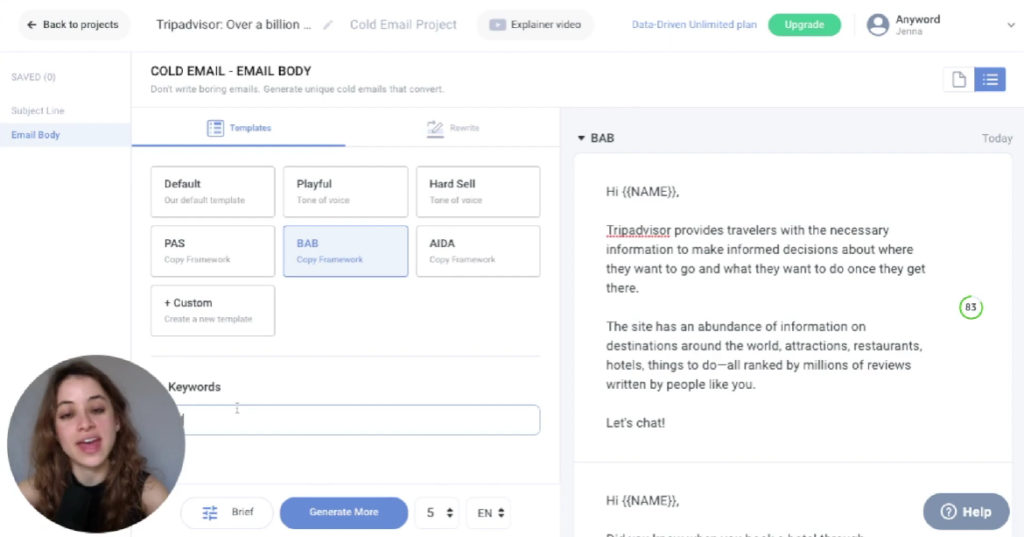The image size is (1024, 537).
Task: Switch to the document view icon
Action: point(959,80)
